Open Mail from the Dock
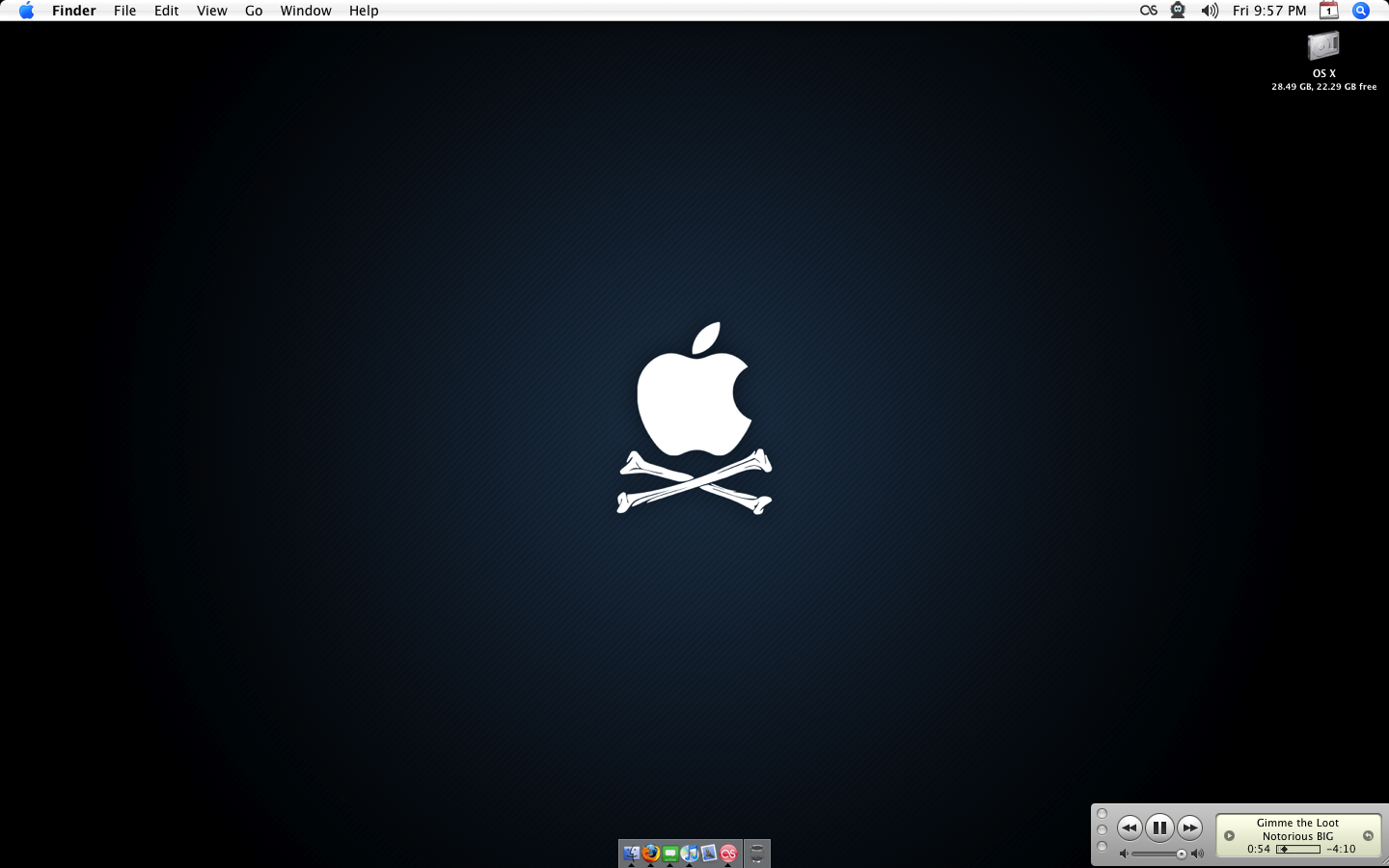The width and height of the screenshot is (1389, 868). 709,853
